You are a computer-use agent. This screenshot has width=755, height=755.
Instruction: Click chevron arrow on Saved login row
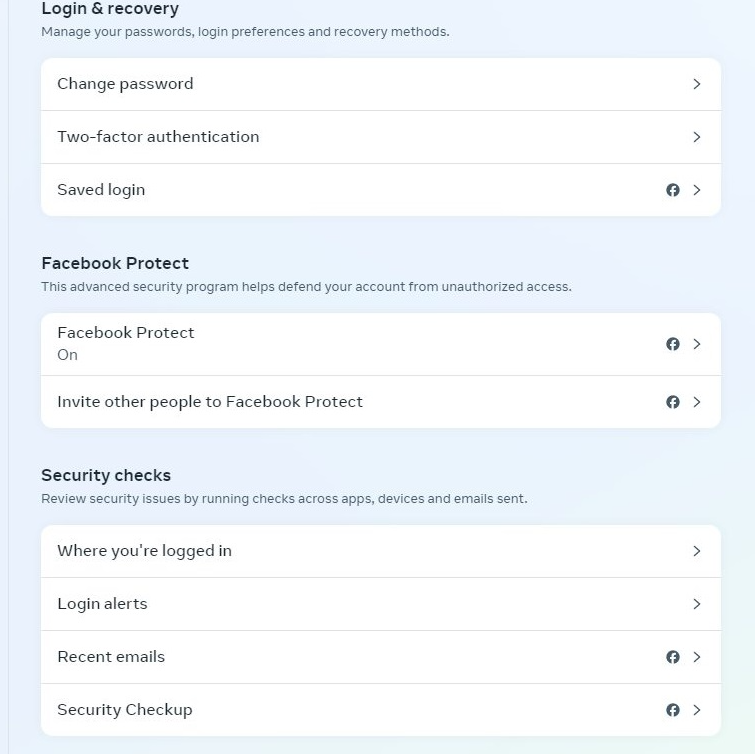click(x=697, y=190)
